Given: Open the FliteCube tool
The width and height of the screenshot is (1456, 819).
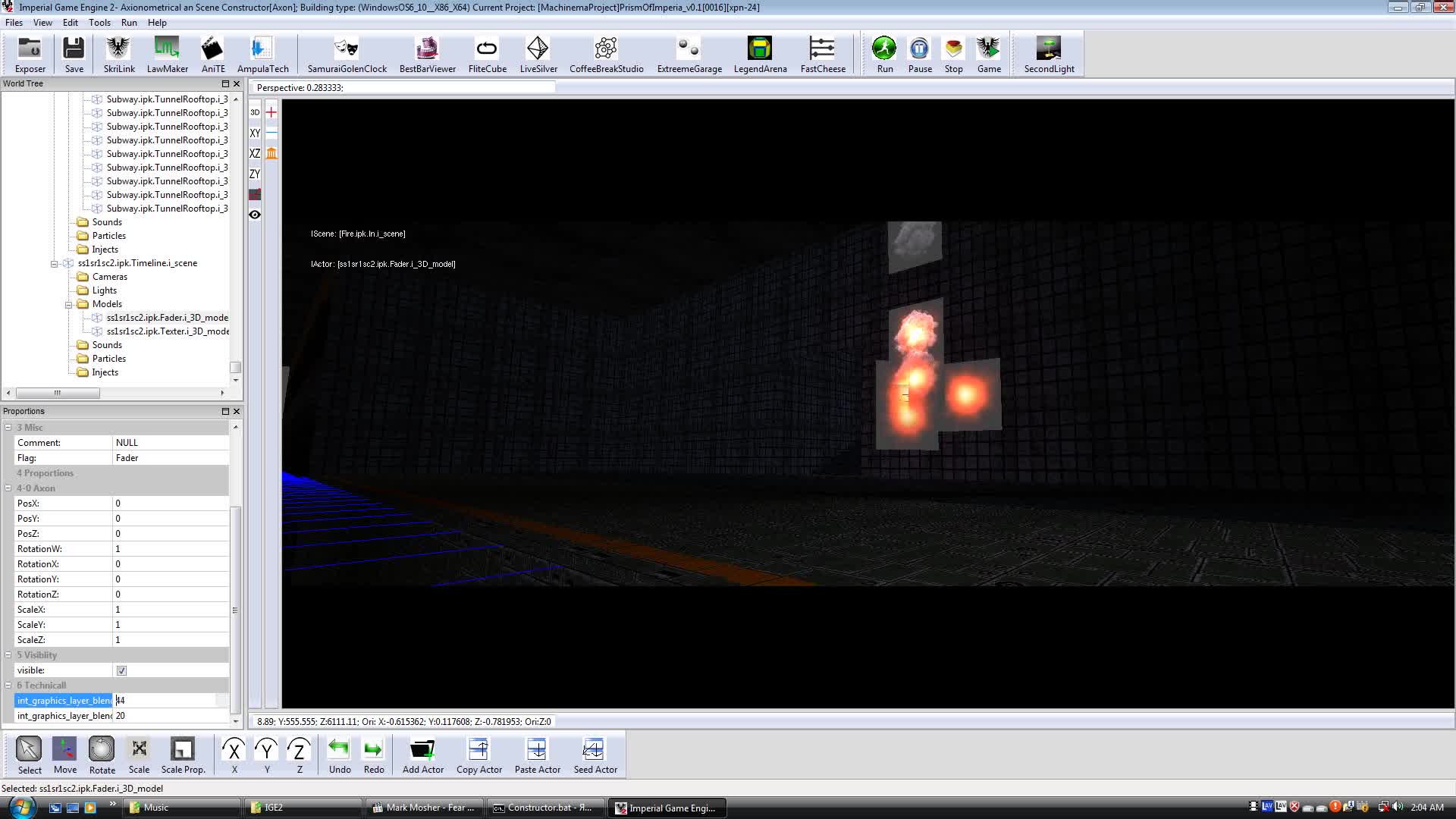Looking at the screenshot, I should [487, 55].
